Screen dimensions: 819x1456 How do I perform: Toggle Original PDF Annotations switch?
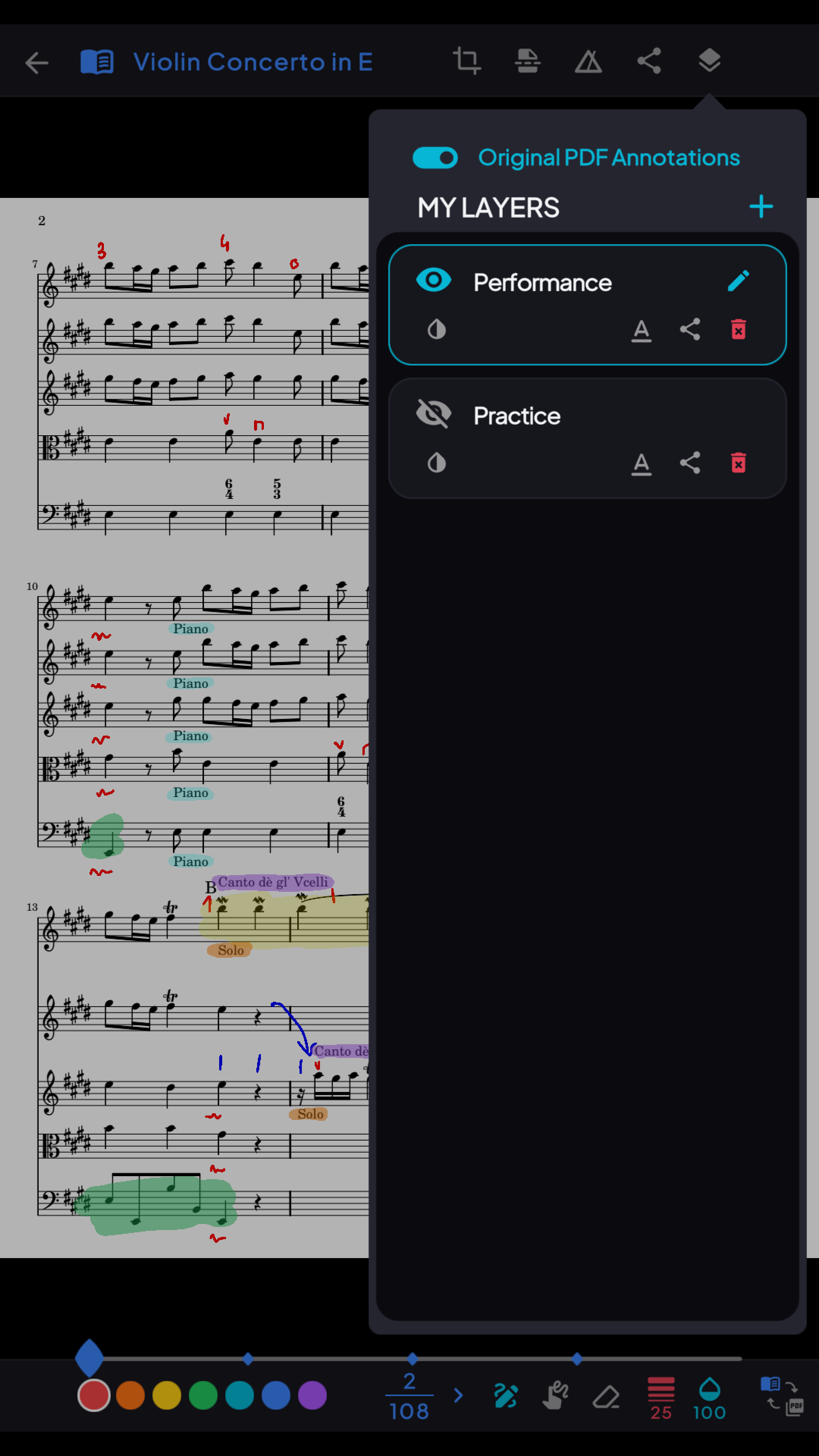tap(435, 158)
